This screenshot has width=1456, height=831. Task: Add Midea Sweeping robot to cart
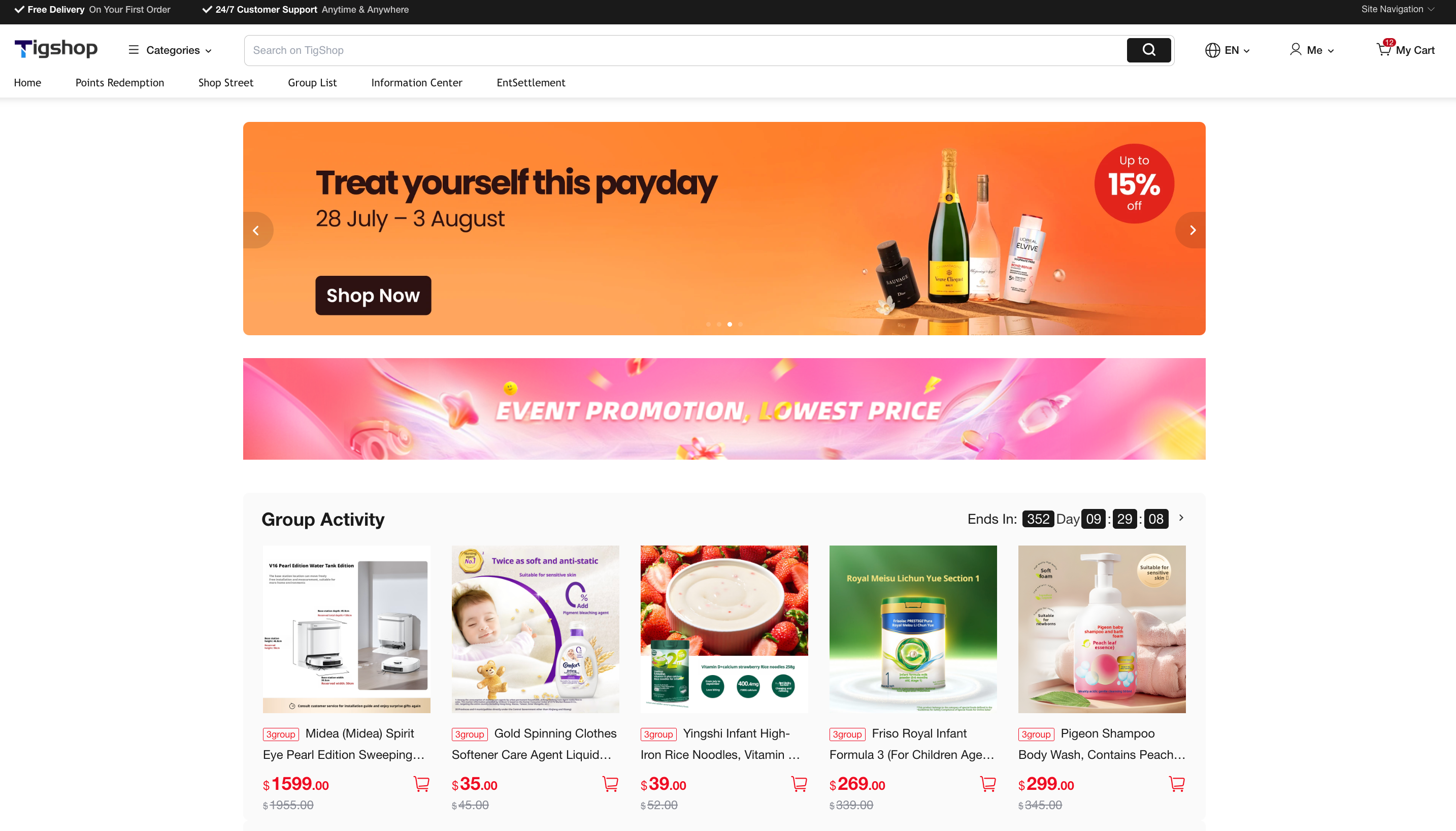421,784
